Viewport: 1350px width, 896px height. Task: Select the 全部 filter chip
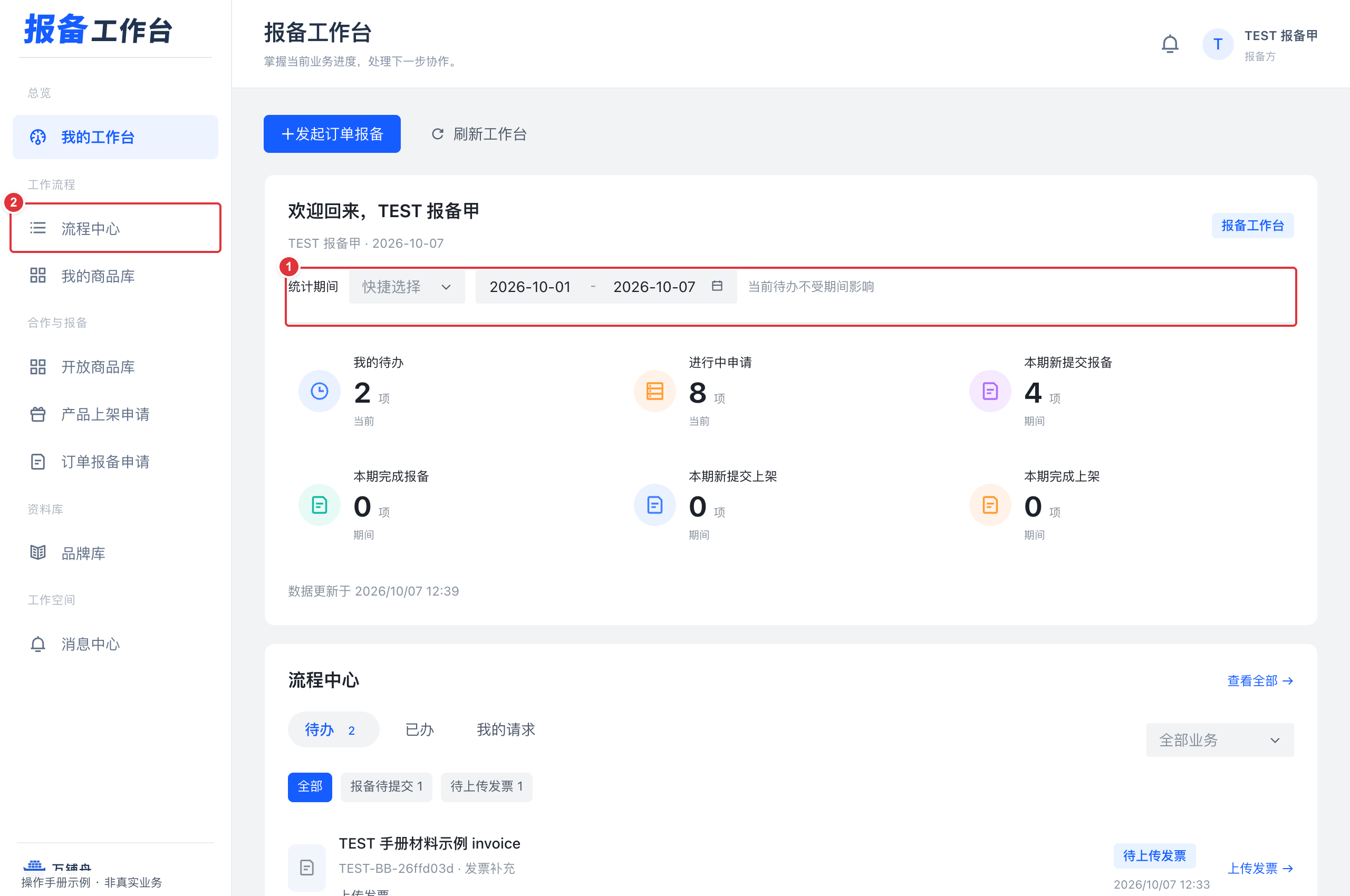(x=310, y=787)
